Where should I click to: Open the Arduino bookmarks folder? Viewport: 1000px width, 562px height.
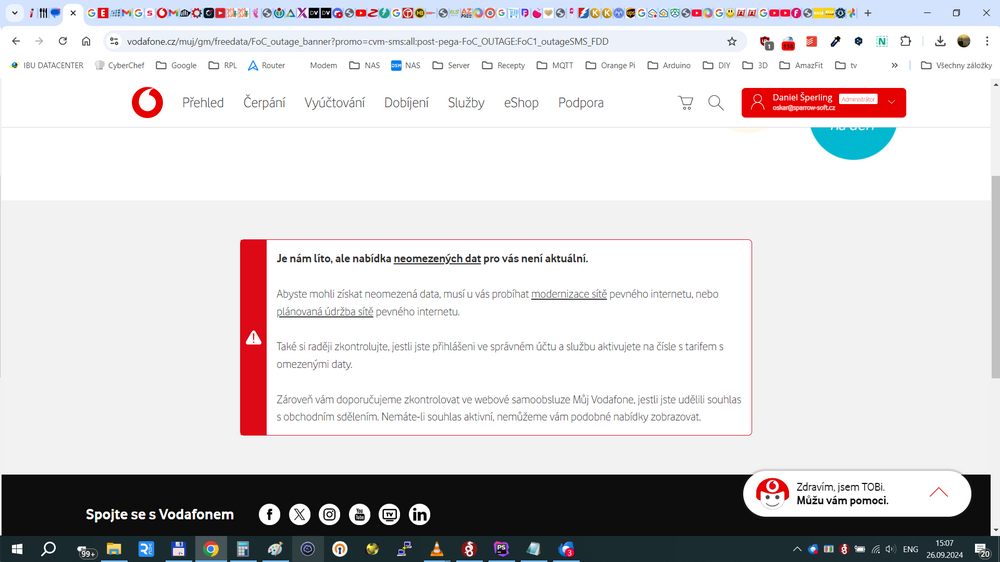click(x=668, y=65)
